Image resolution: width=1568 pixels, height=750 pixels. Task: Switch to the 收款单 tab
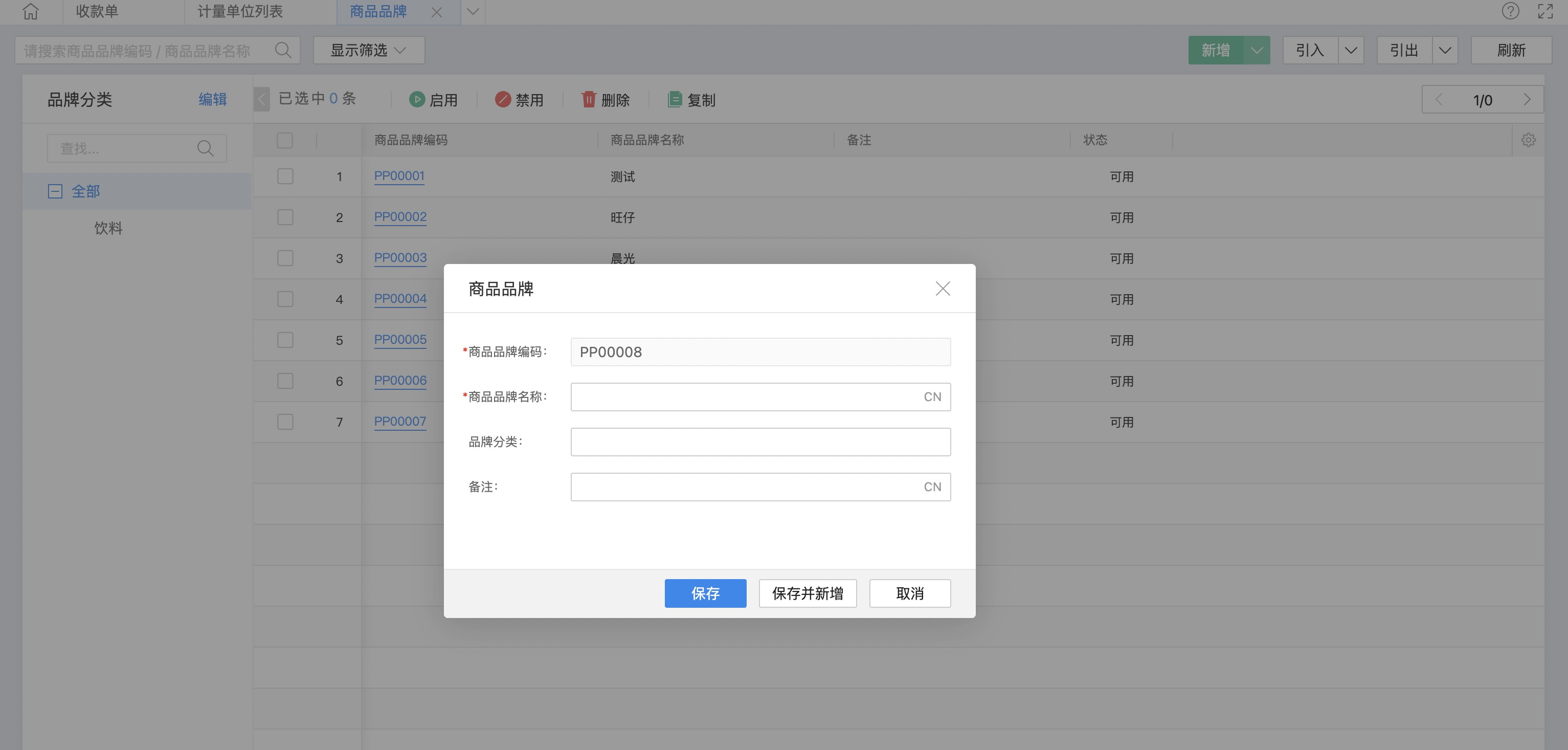coord(97,12)
